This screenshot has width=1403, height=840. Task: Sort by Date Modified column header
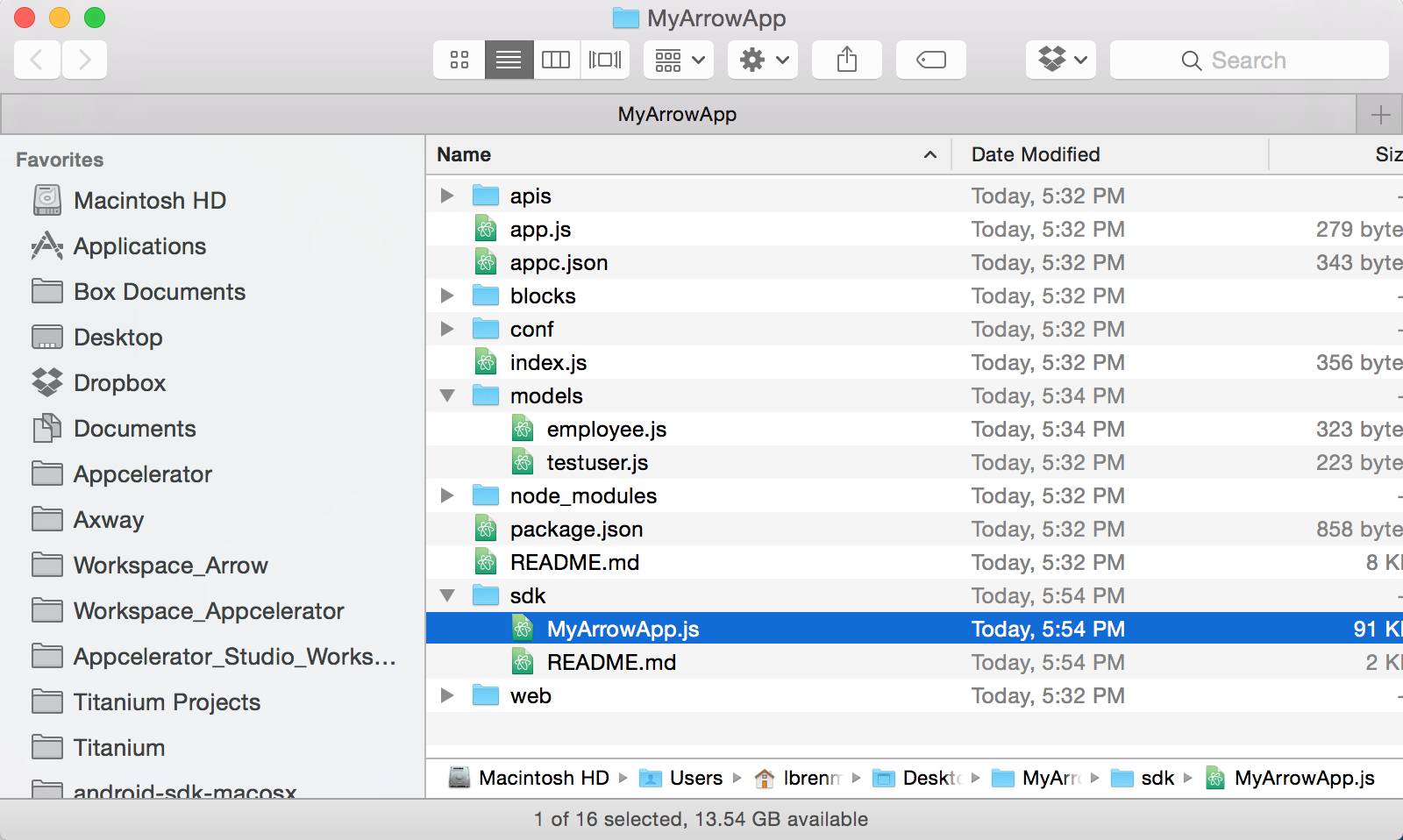coord(1110,154)
